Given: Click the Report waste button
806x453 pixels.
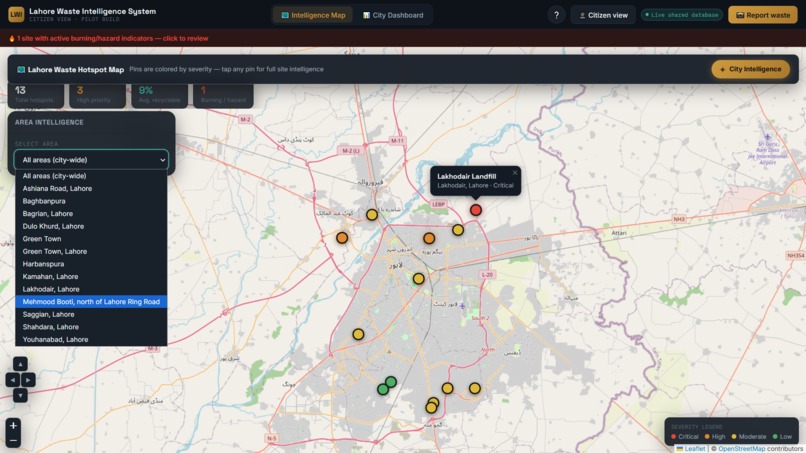Looking at the screenshot, I should [763, 15].
